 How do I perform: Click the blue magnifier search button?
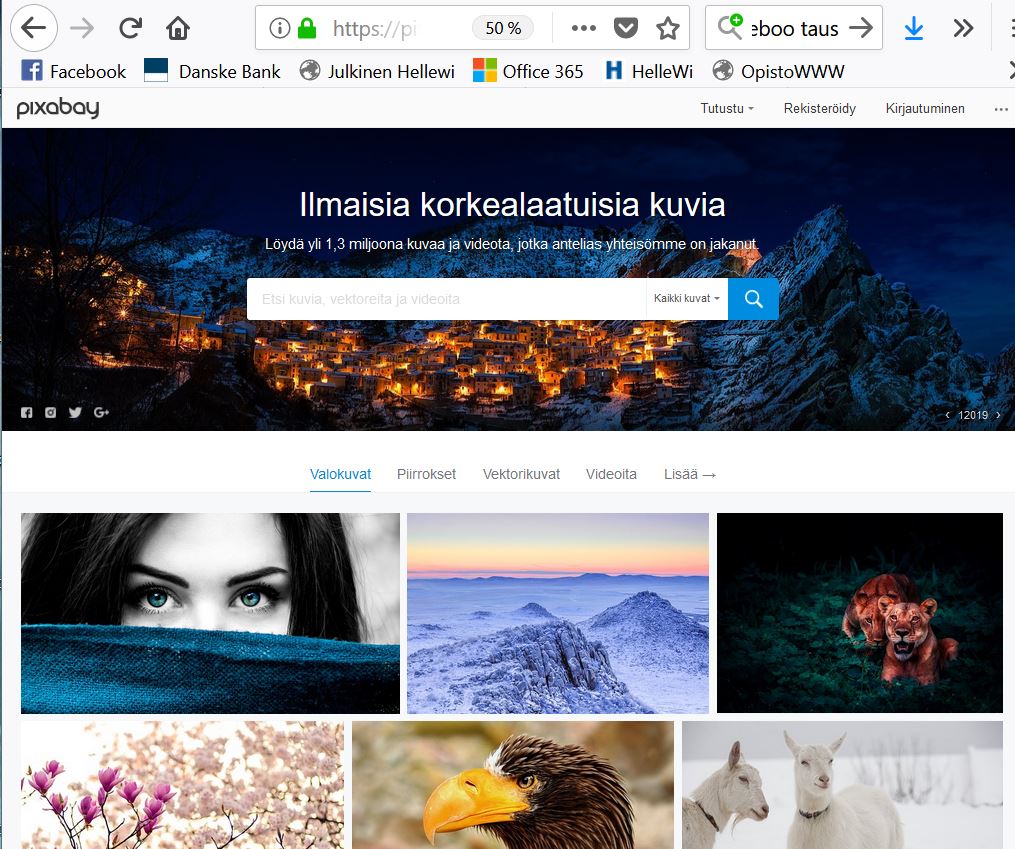pos(753,299)
